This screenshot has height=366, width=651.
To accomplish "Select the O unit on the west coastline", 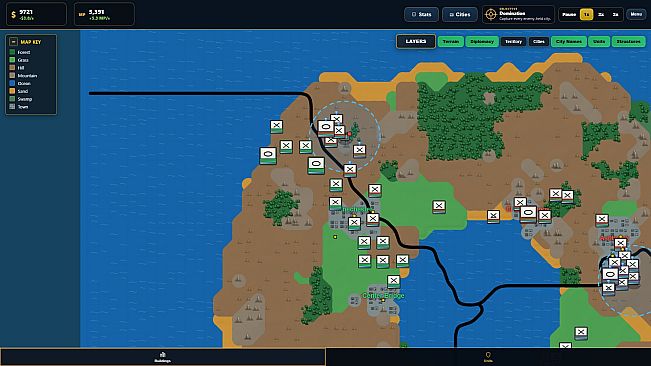I will tap(268, 155).
